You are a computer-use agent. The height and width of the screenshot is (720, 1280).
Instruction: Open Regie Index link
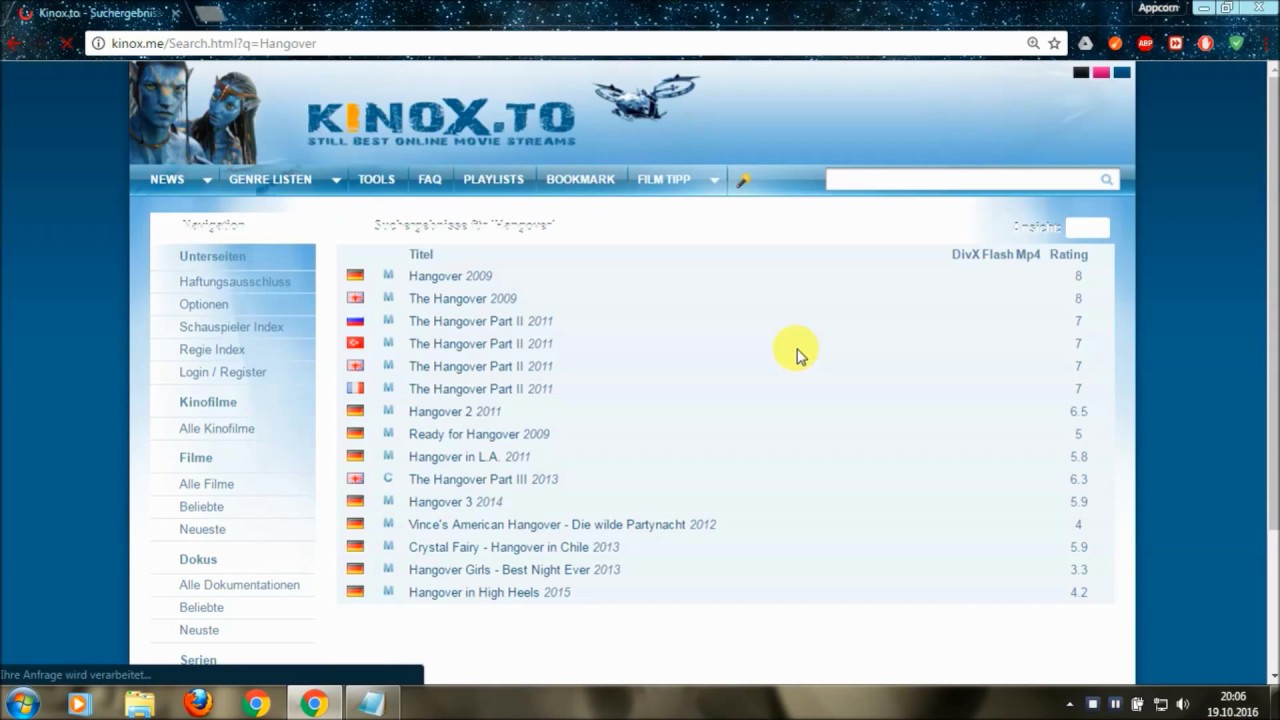click(x=212, y=350)
